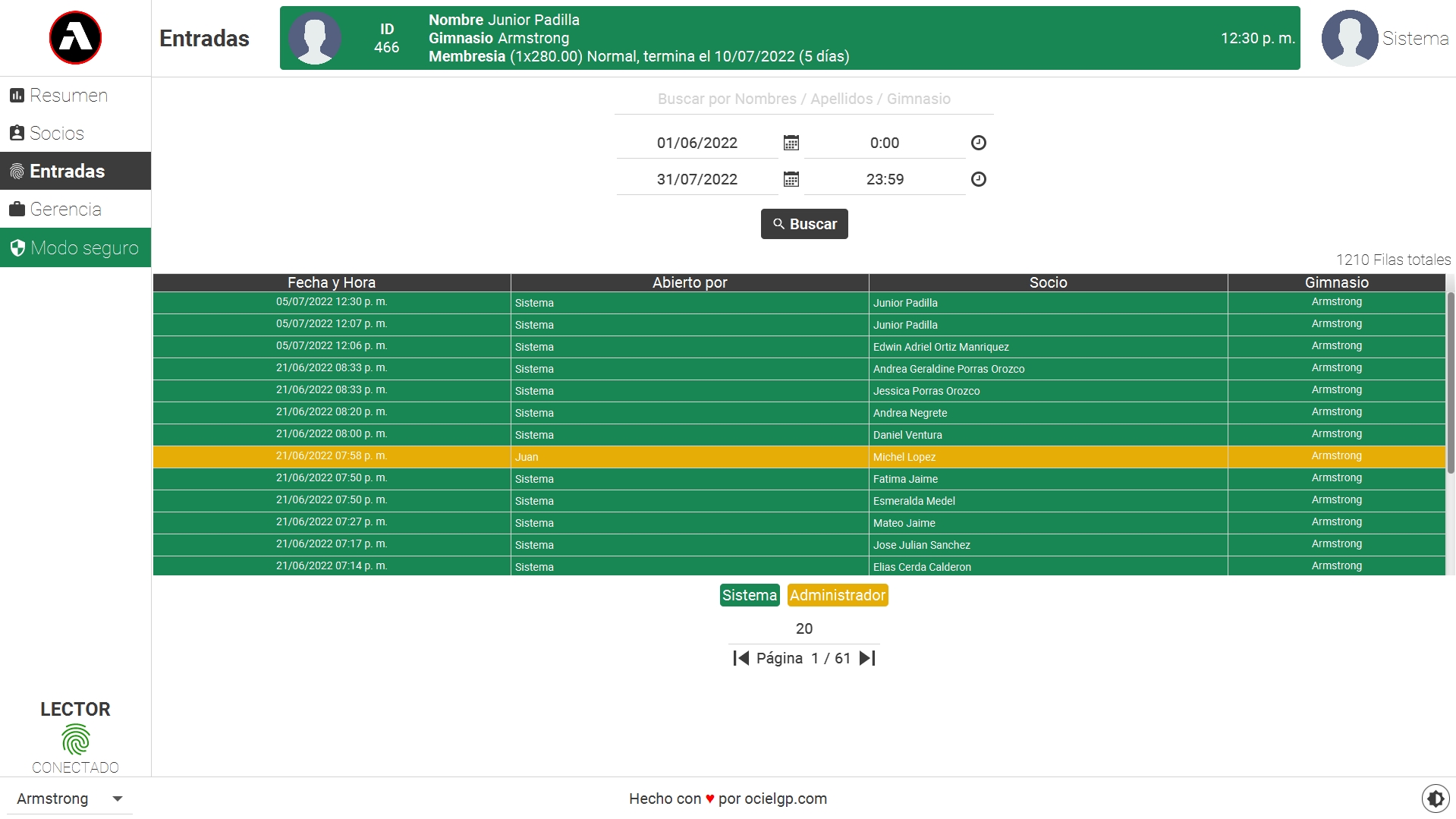Open the Sistema user label
Viewport: 1456px width, 819px height.
1415,38
